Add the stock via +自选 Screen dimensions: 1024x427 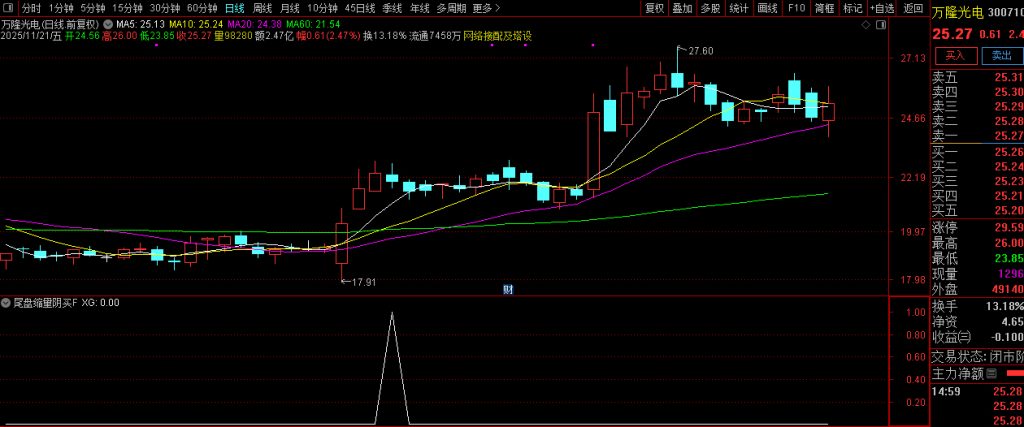881,8
